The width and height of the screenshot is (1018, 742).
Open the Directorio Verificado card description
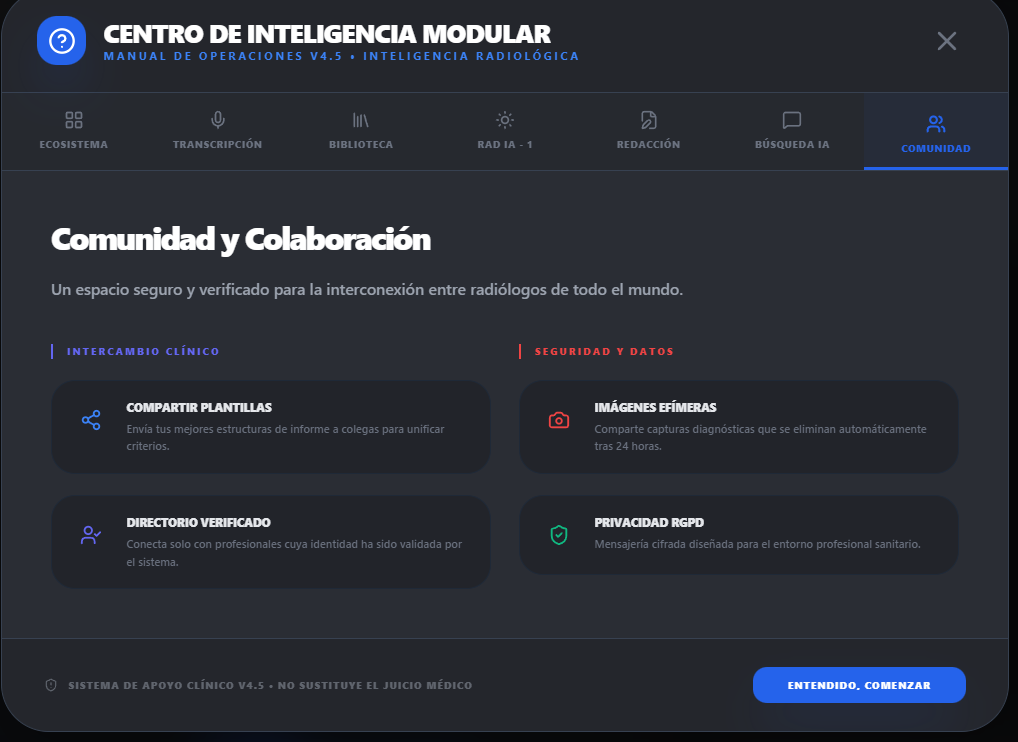tap(294, 553)
